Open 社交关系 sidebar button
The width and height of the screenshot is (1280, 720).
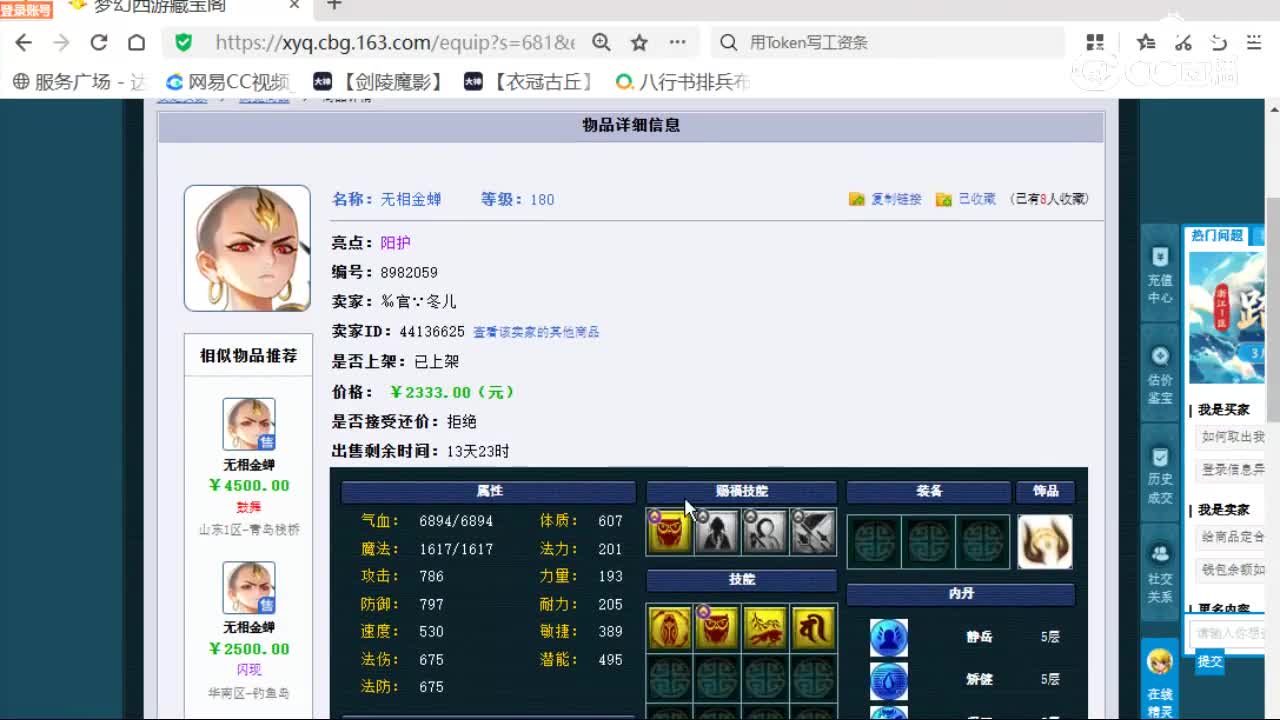pyautogui.click(x=1160, y=570)
